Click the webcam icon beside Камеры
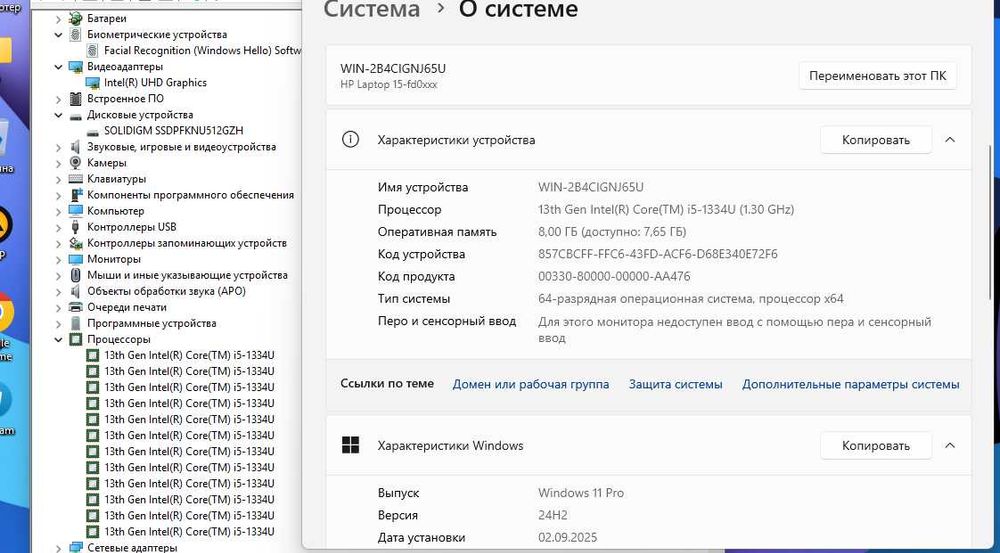Screen dimensions: 1000x553 [x=76, y=163]
